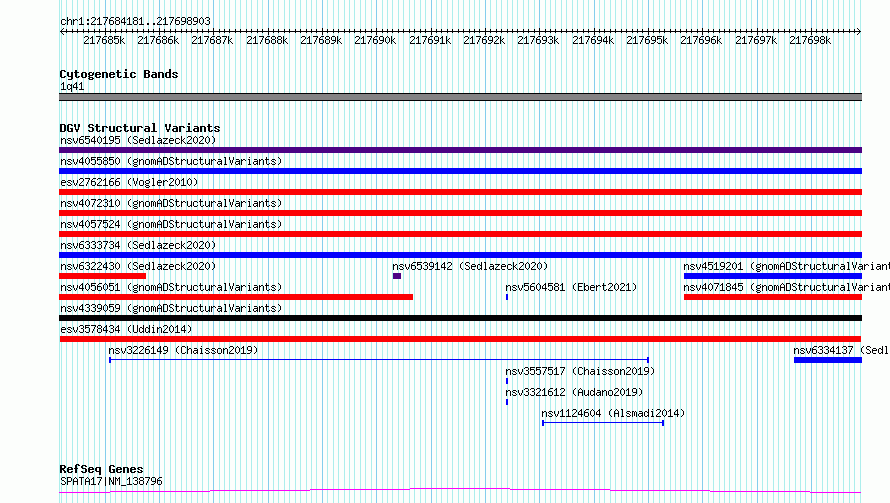Click the 217694k ruler tick label
Image resolution: width=890 pixels, height=503 pixels.
[x=593, y=40]
